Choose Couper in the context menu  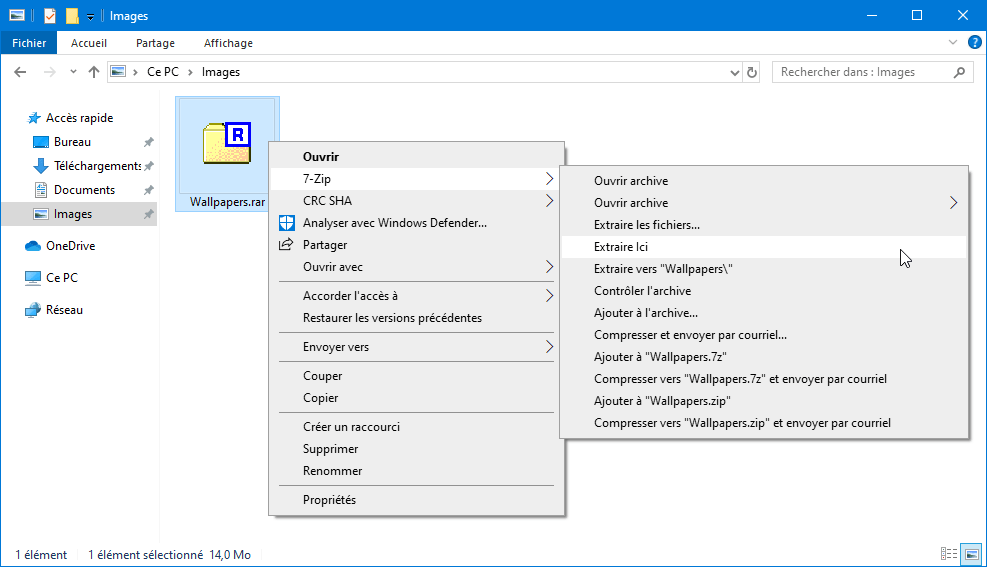(x=416, y=376)
